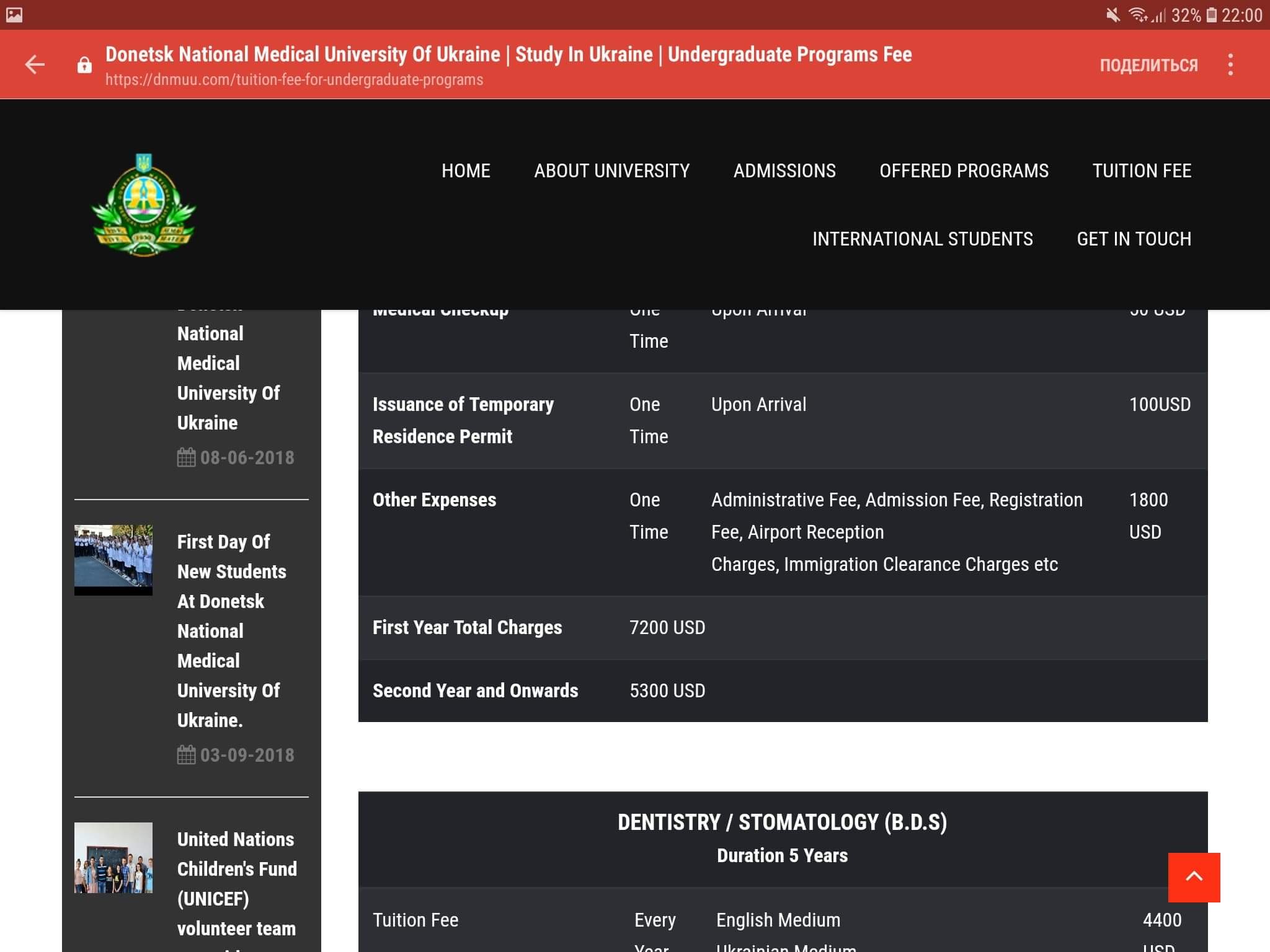Tap the red scroll-to-top arrow button
Image resolution: width=1270 pixels, height=952 pixels.
[x=1194, y=877]
